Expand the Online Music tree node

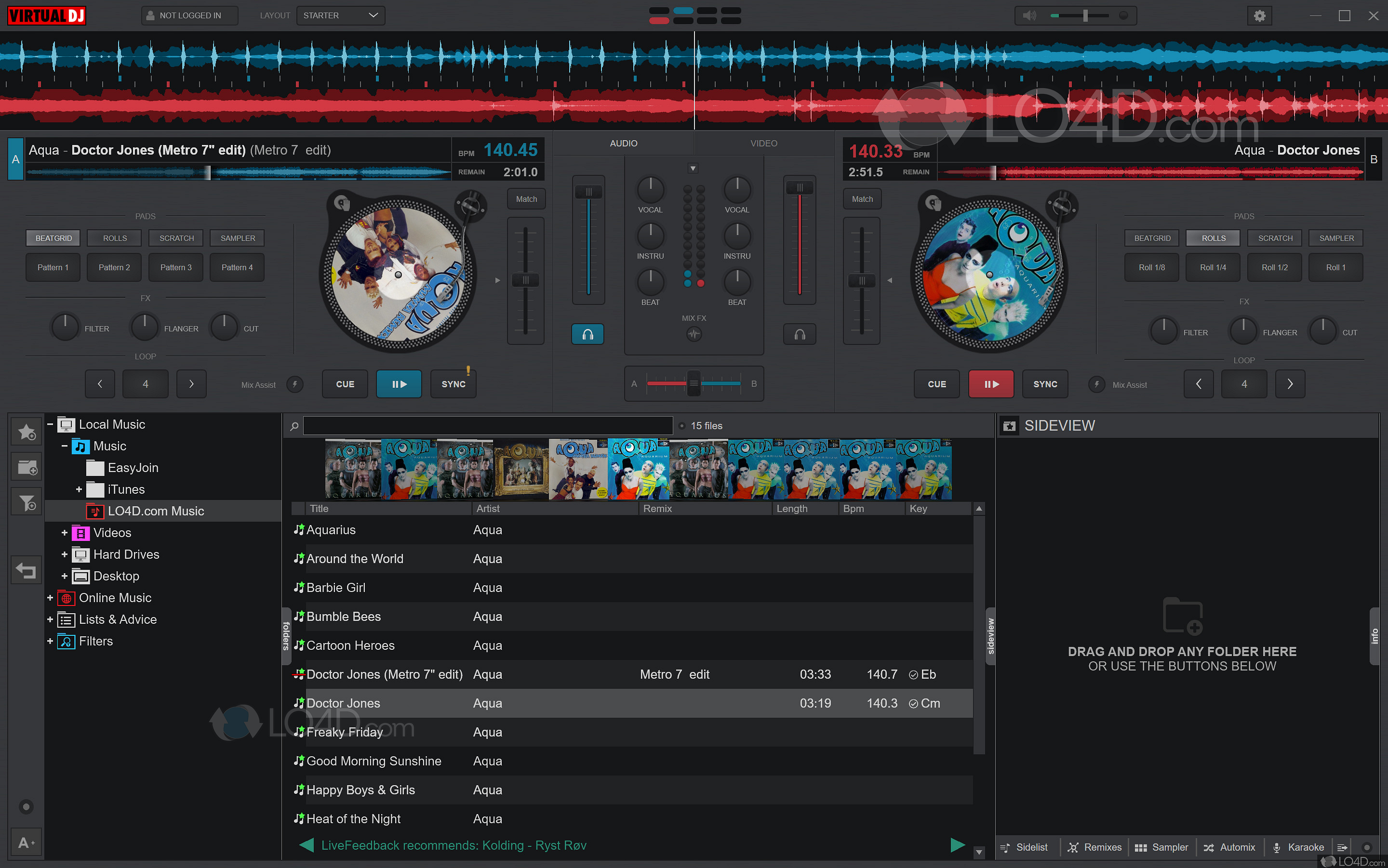point(50,598)
